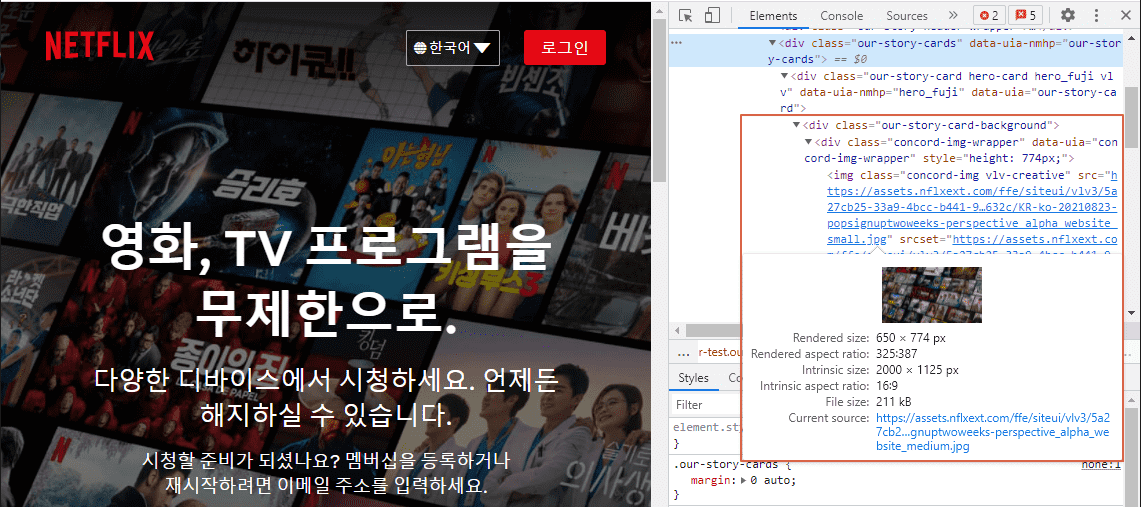Click the image preview thumbnail in tooltip
The height and width of the screenshot is (507, 1141).
point(931,295)
